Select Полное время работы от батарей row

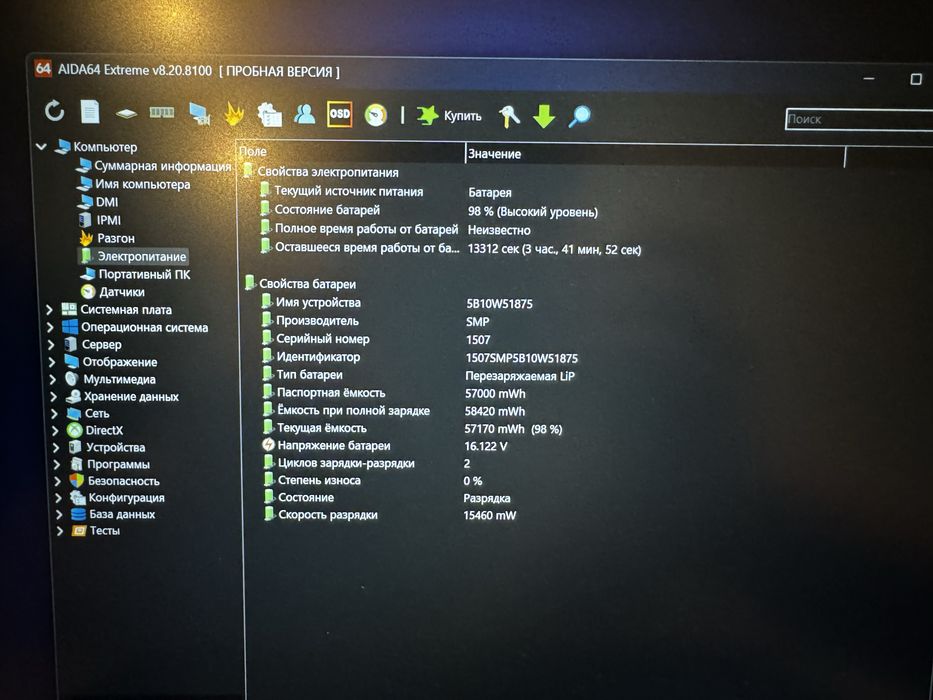pyautogui.click(x=367, y=229)
